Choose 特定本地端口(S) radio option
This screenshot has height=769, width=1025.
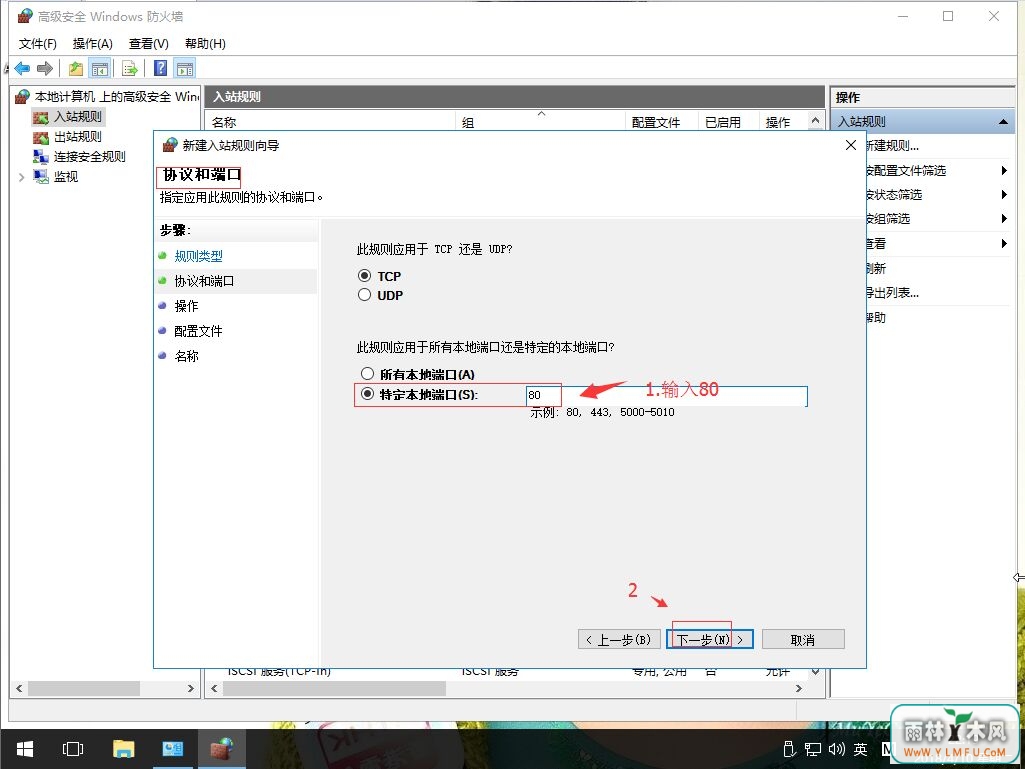(x=367, y=394)
